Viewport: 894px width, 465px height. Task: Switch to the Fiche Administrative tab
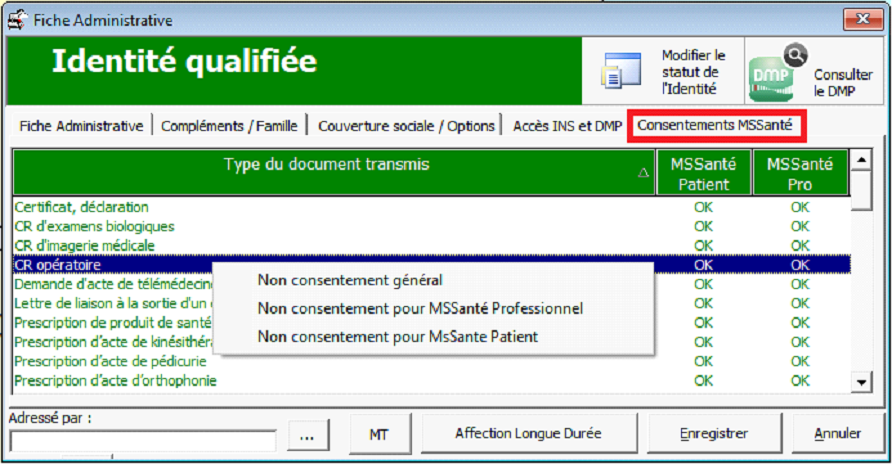tap(81, 126)
